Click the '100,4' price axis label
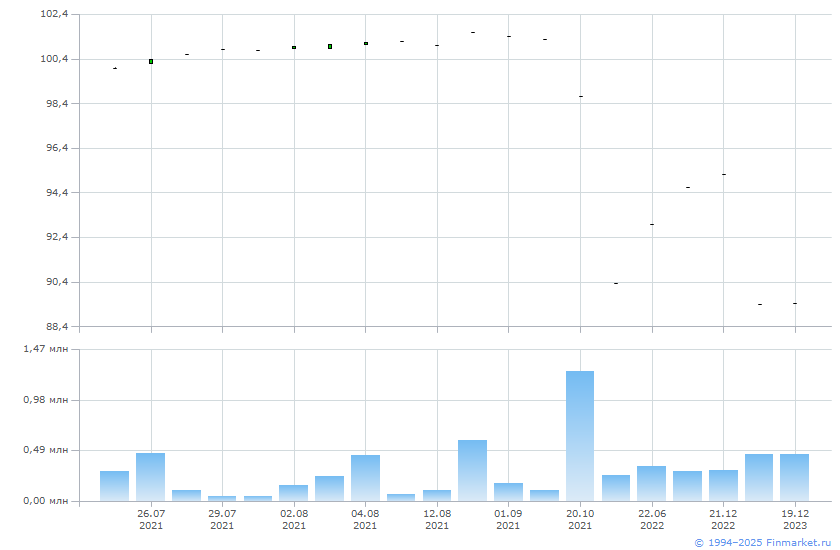The height and width of the screenshot is (550, 840). tap(55, 58)
